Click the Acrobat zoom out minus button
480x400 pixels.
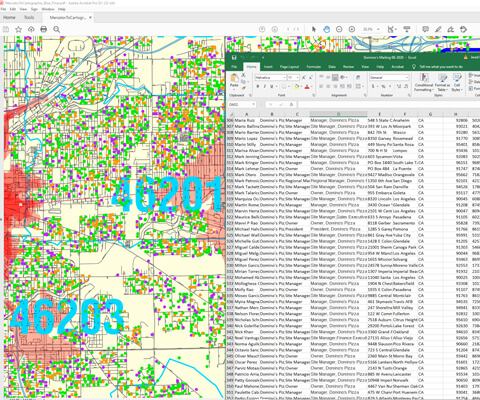[x=339, y=29]
